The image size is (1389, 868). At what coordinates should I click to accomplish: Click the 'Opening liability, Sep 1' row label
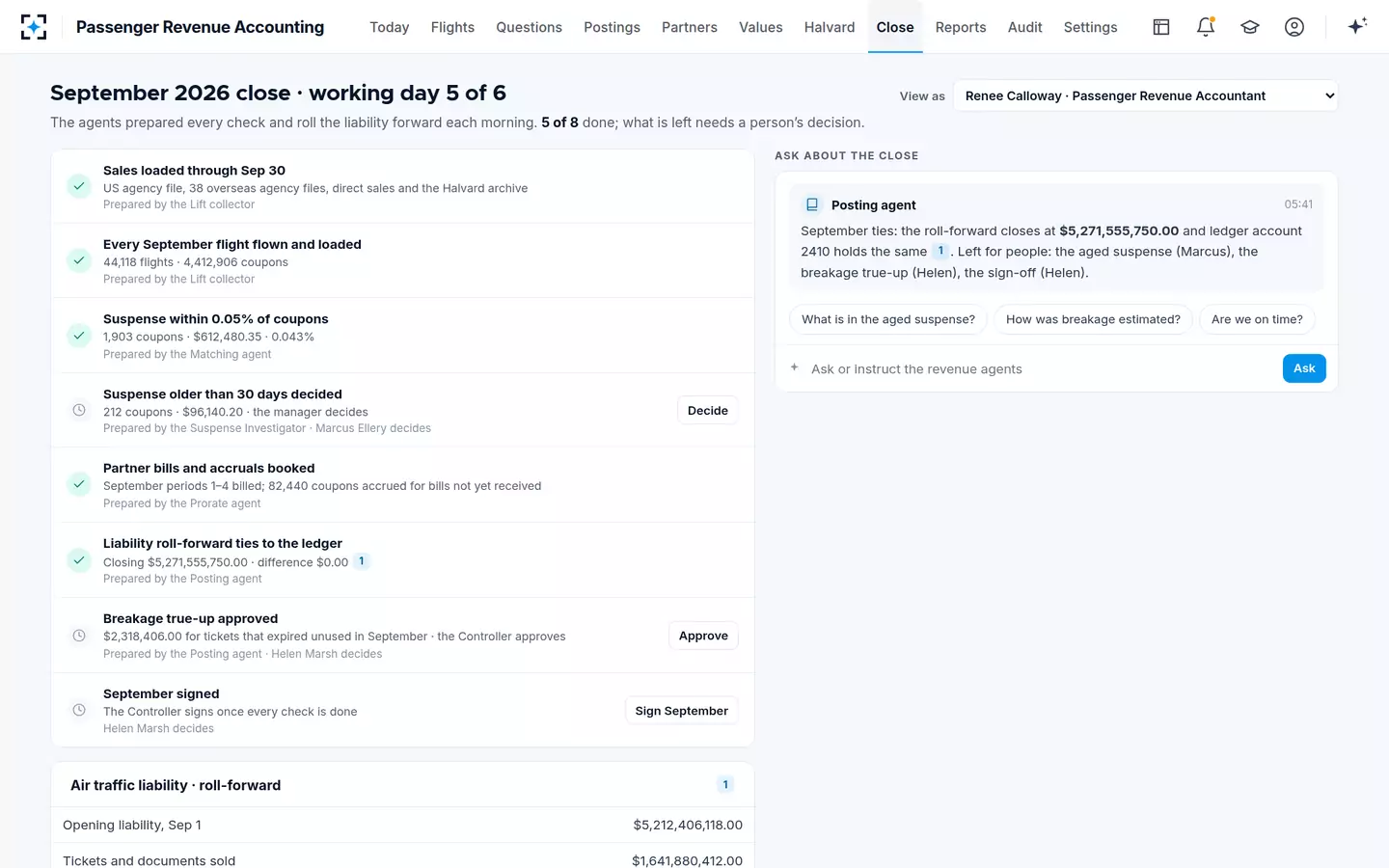132,825
